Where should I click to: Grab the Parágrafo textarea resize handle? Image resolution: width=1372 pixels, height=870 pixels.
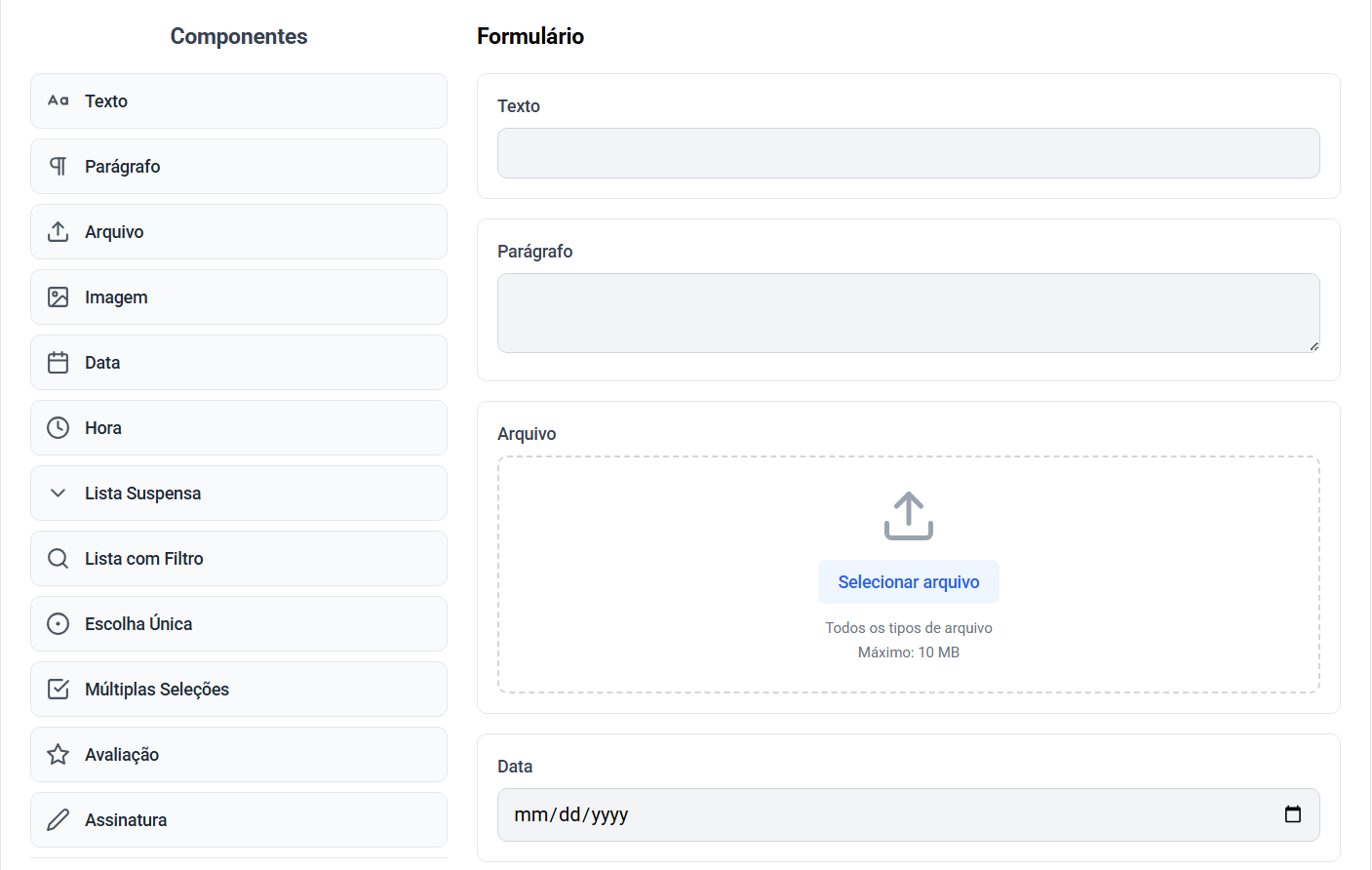click(1313, 346)
